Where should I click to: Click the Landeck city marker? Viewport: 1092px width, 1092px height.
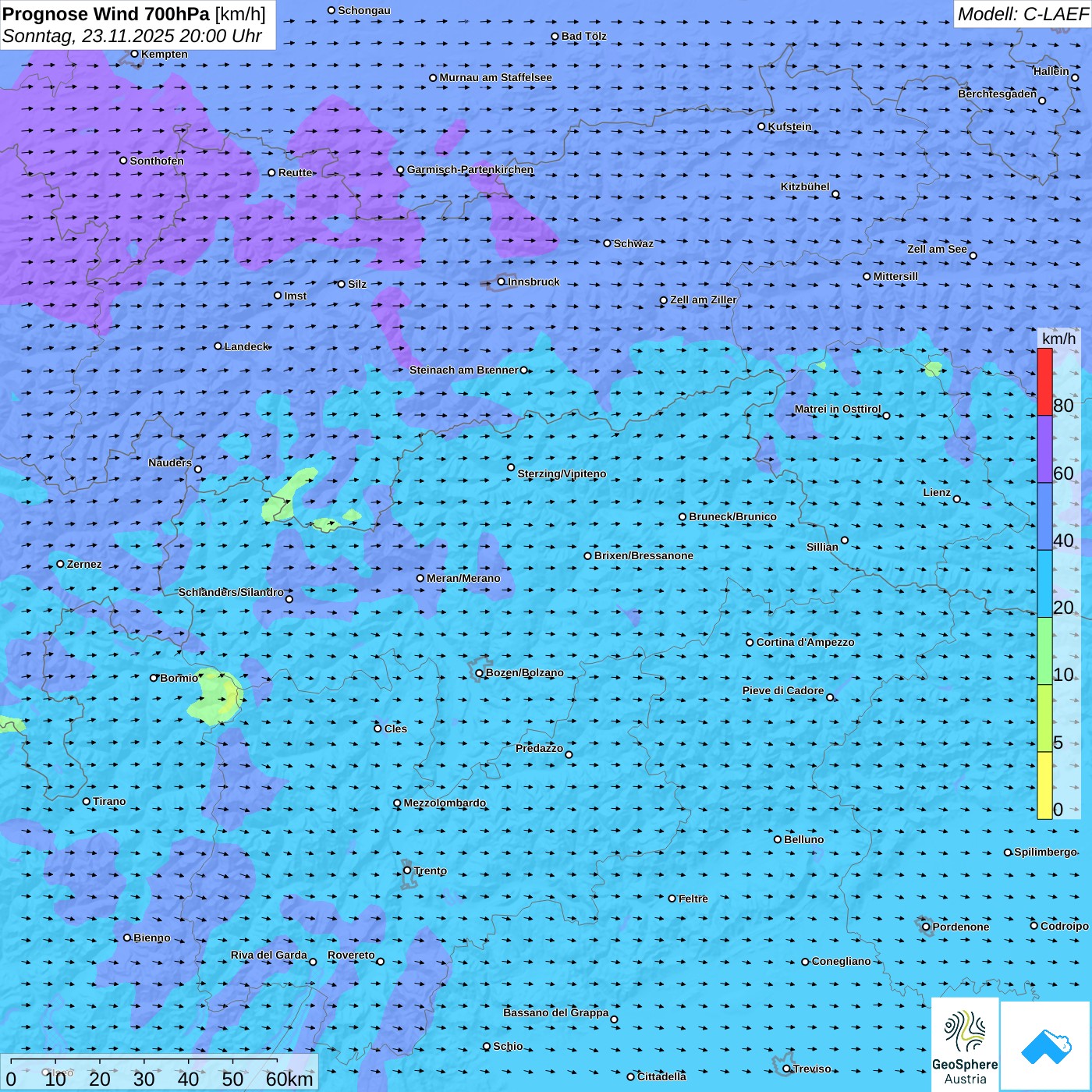point(218,346)
